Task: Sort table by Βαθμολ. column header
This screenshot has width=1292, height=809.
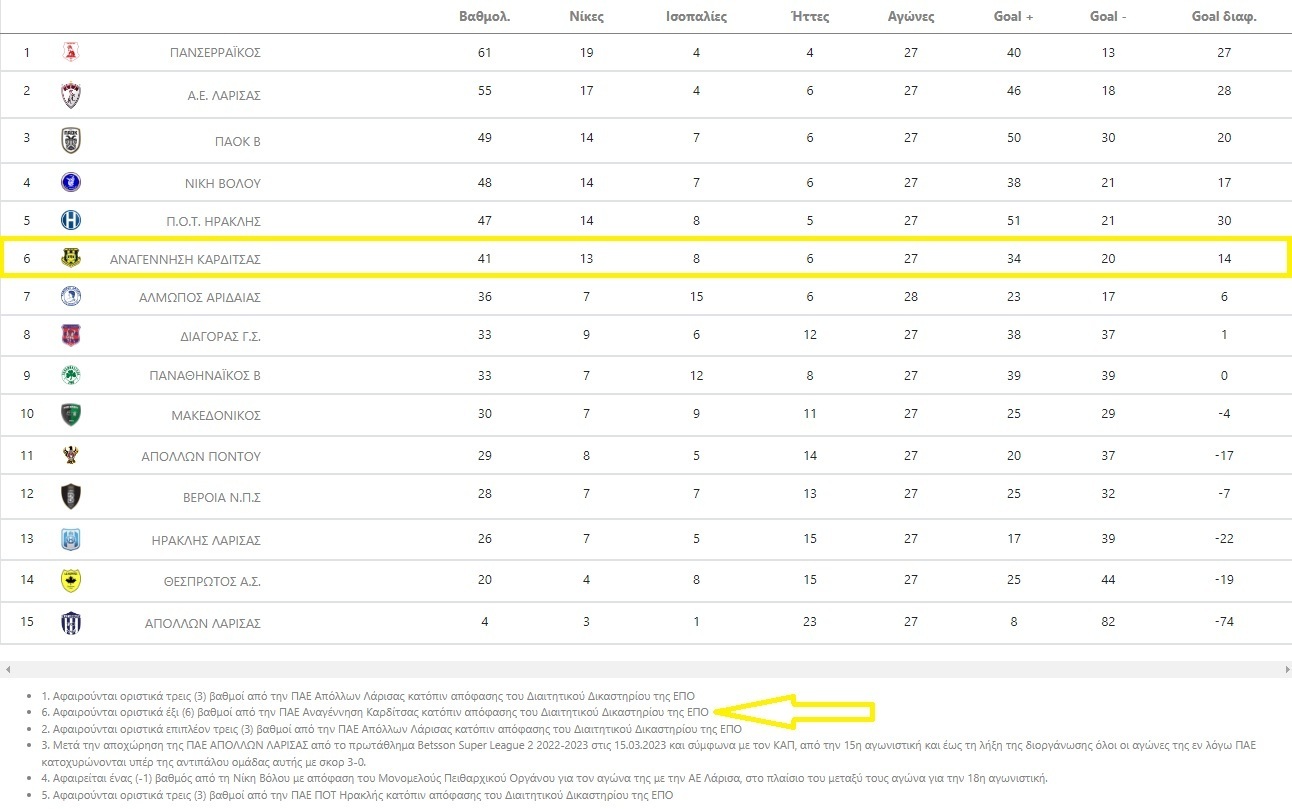Action: click(x=484, y=17)
